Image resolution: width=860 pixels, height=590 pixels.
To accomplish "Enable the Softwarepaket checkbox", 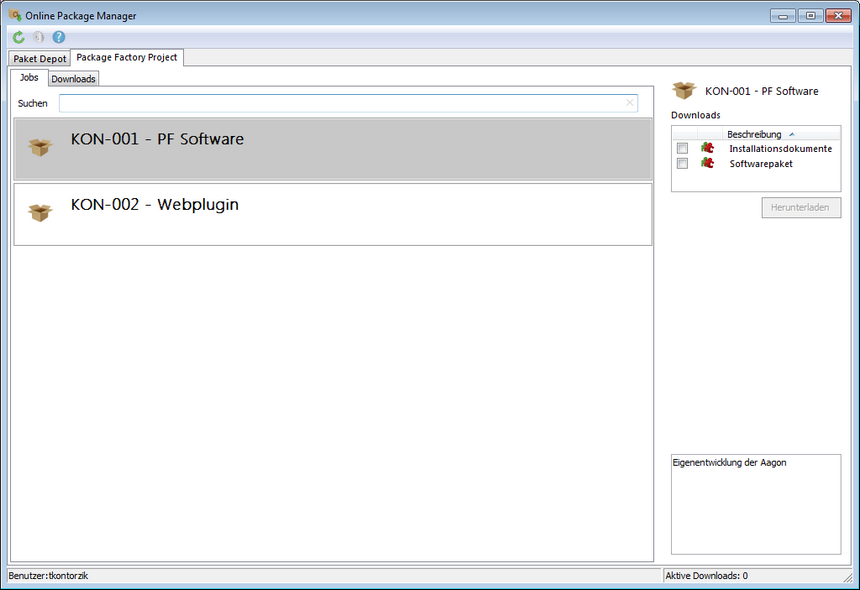I will [x=682, y=163].
